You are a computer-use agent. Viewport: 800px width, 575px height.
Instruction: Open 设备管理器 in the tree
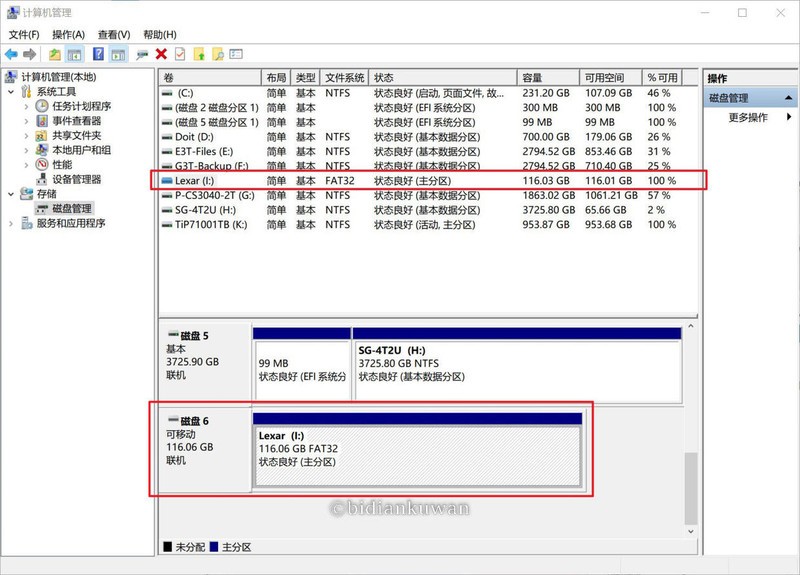[77, 179]
